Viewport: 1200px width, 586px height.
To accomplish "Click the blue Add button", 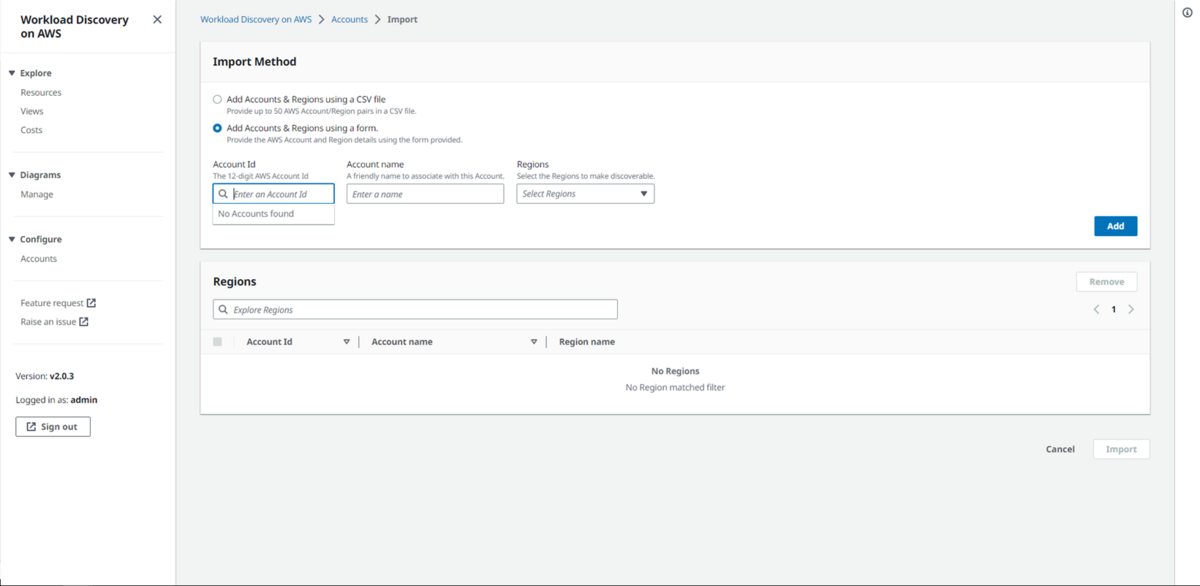I will coord(1115,226).
